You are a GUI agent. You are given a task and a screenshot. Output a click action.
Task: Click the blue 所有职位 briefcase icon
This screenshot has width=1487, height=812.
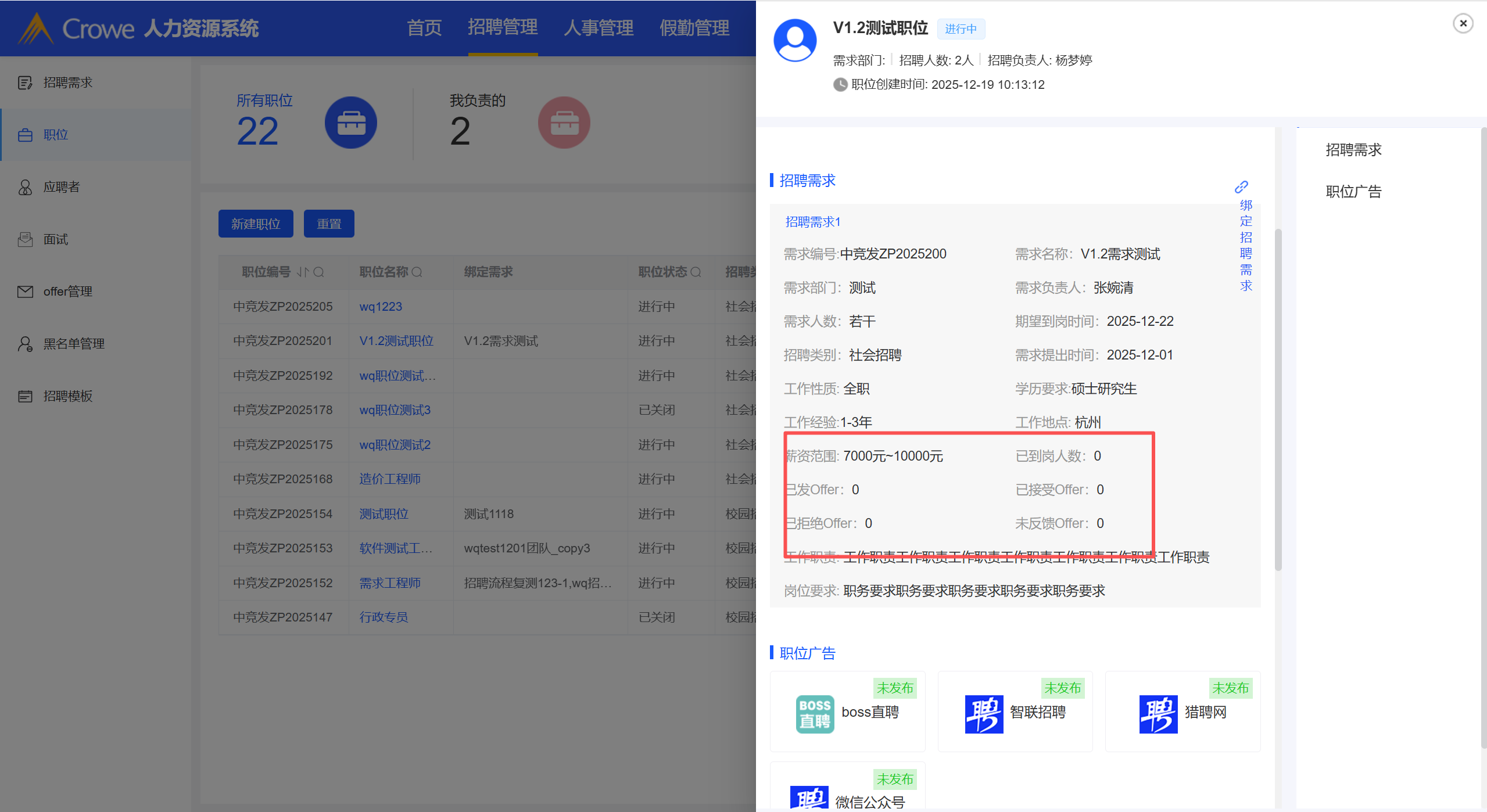(351, 123)
